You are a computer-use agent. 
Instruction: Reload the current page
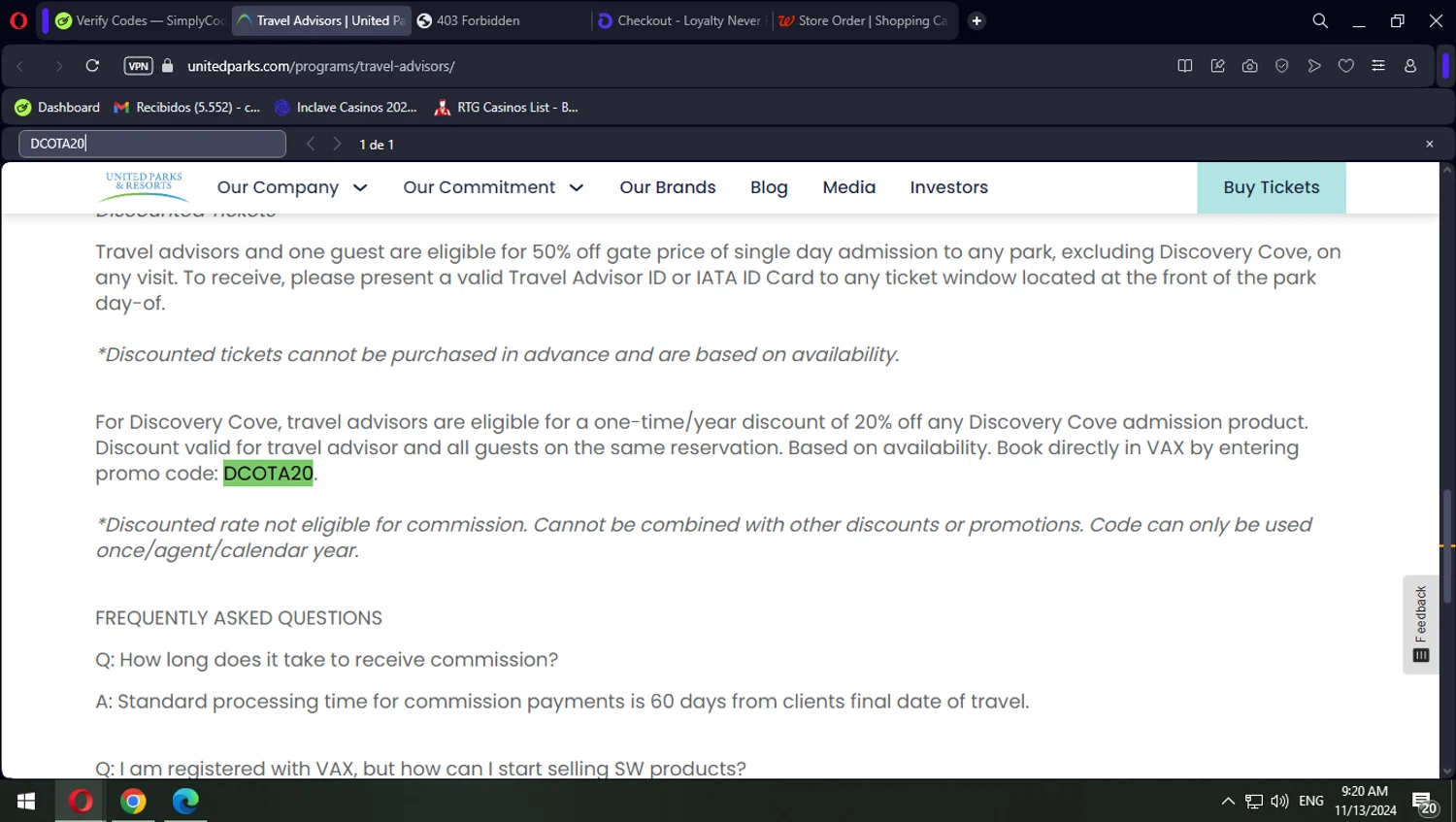tap(92, 66)
